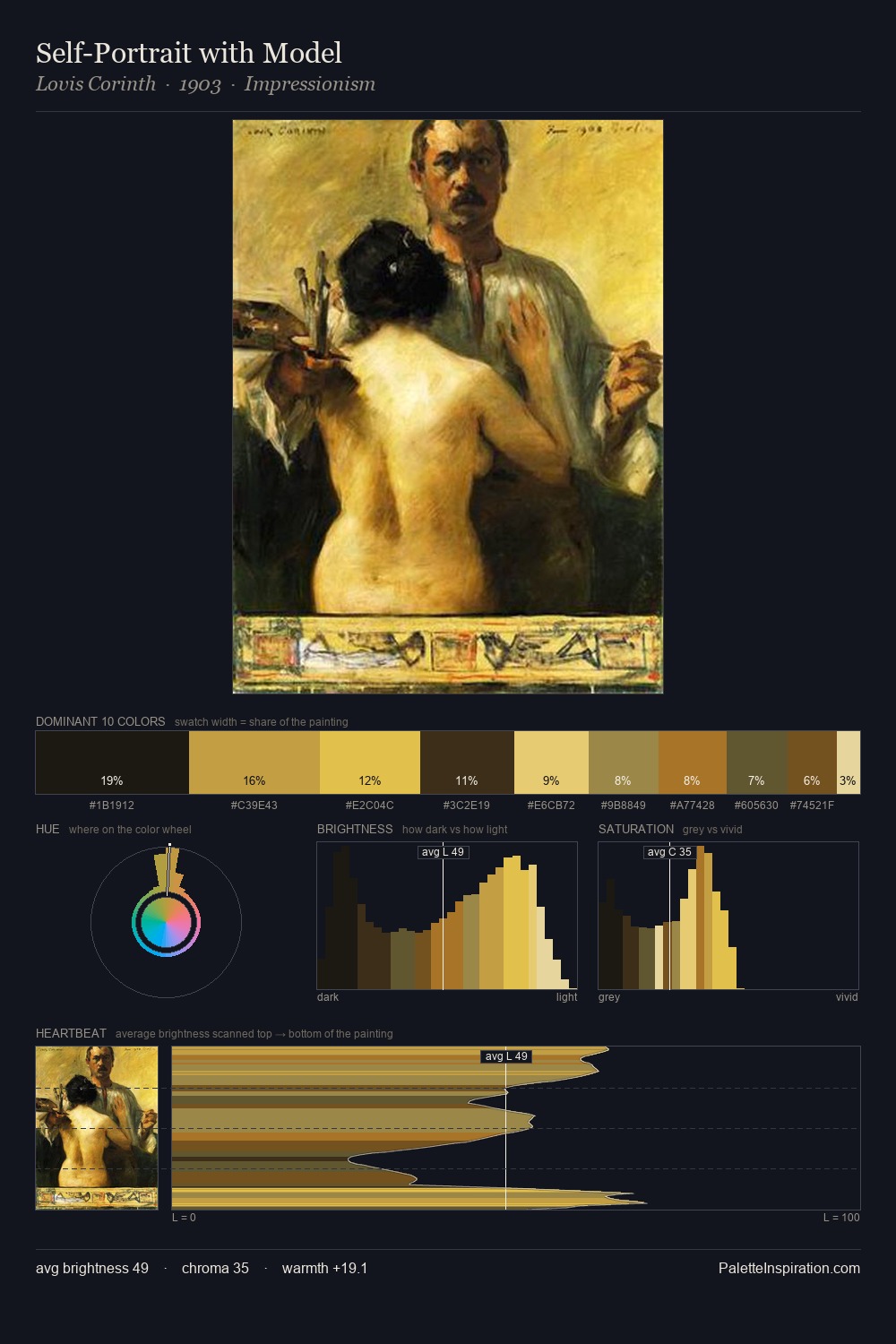
Task: Open the large Self-Portrait with Model painting
Action: coord(448,407)
